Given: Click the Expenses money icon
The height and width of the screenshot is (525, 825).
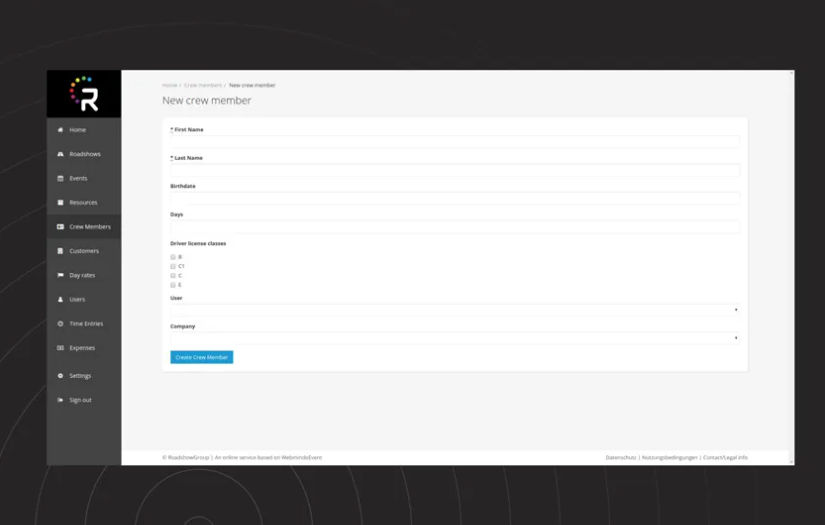Looking at the screenshot, I should pos(60,348).
